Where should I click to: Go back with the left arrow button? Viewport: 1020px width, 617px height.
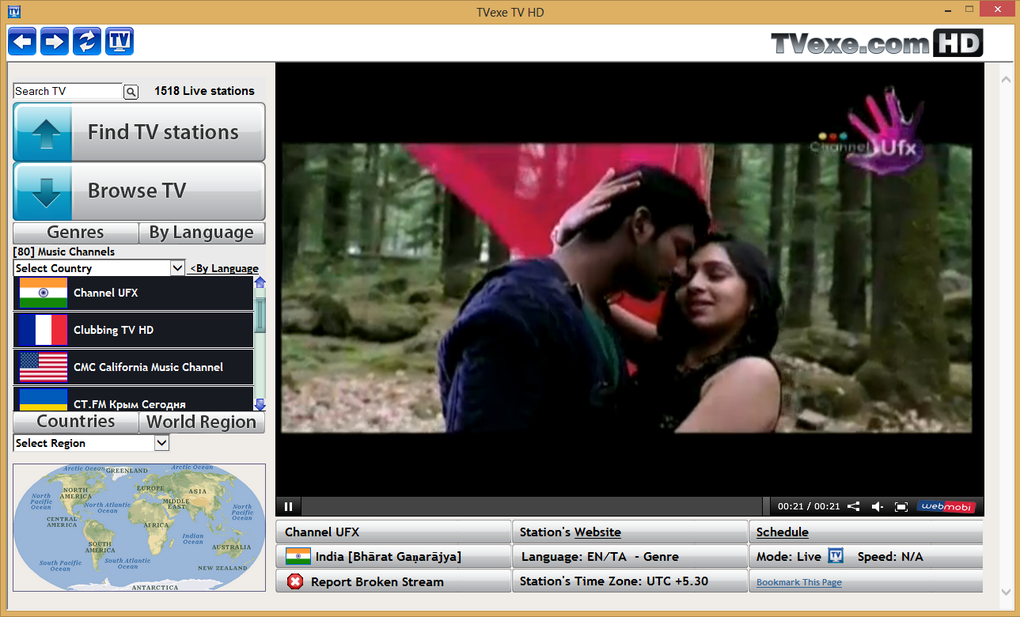[x=22, y=42]
